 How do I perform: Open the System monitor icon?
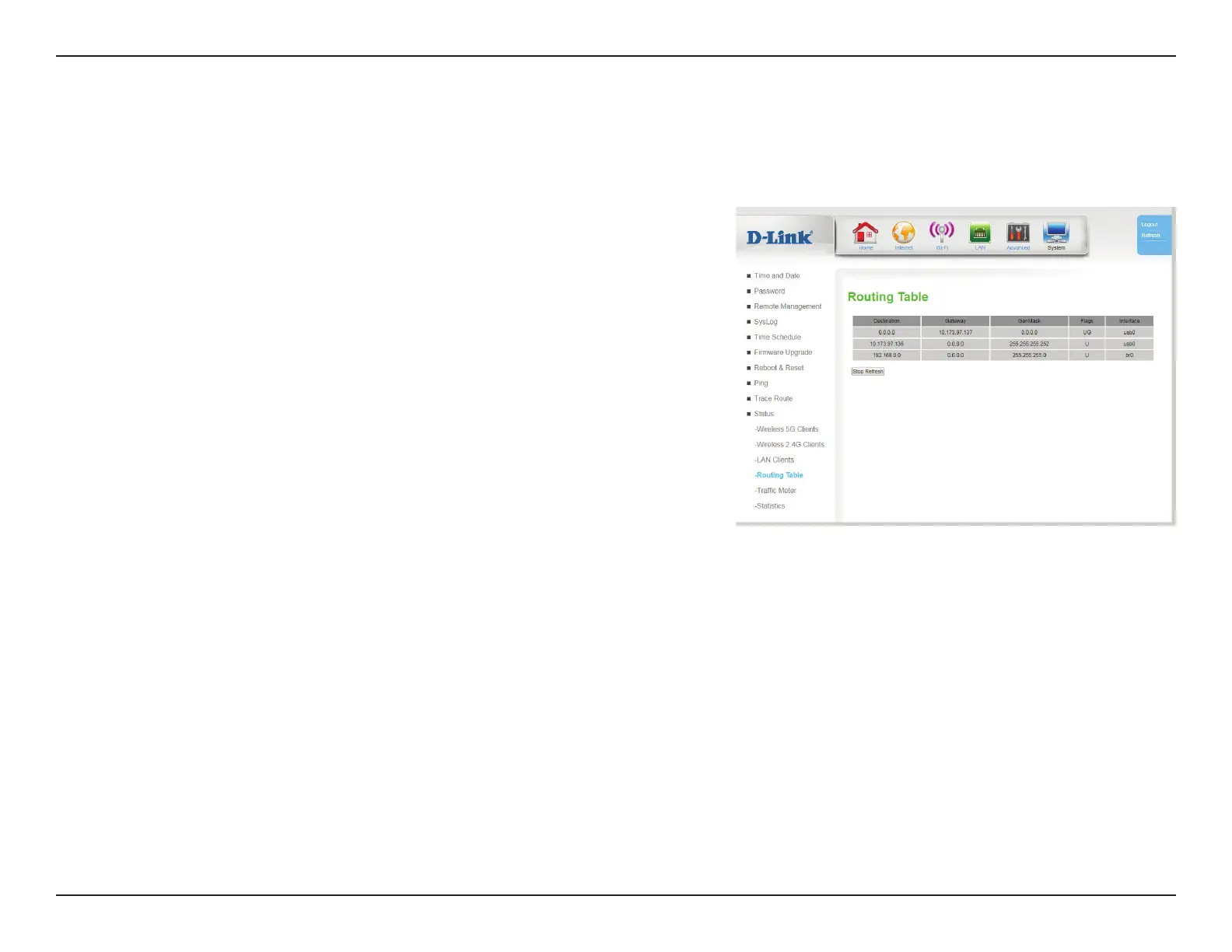(x=1056, y=235)
